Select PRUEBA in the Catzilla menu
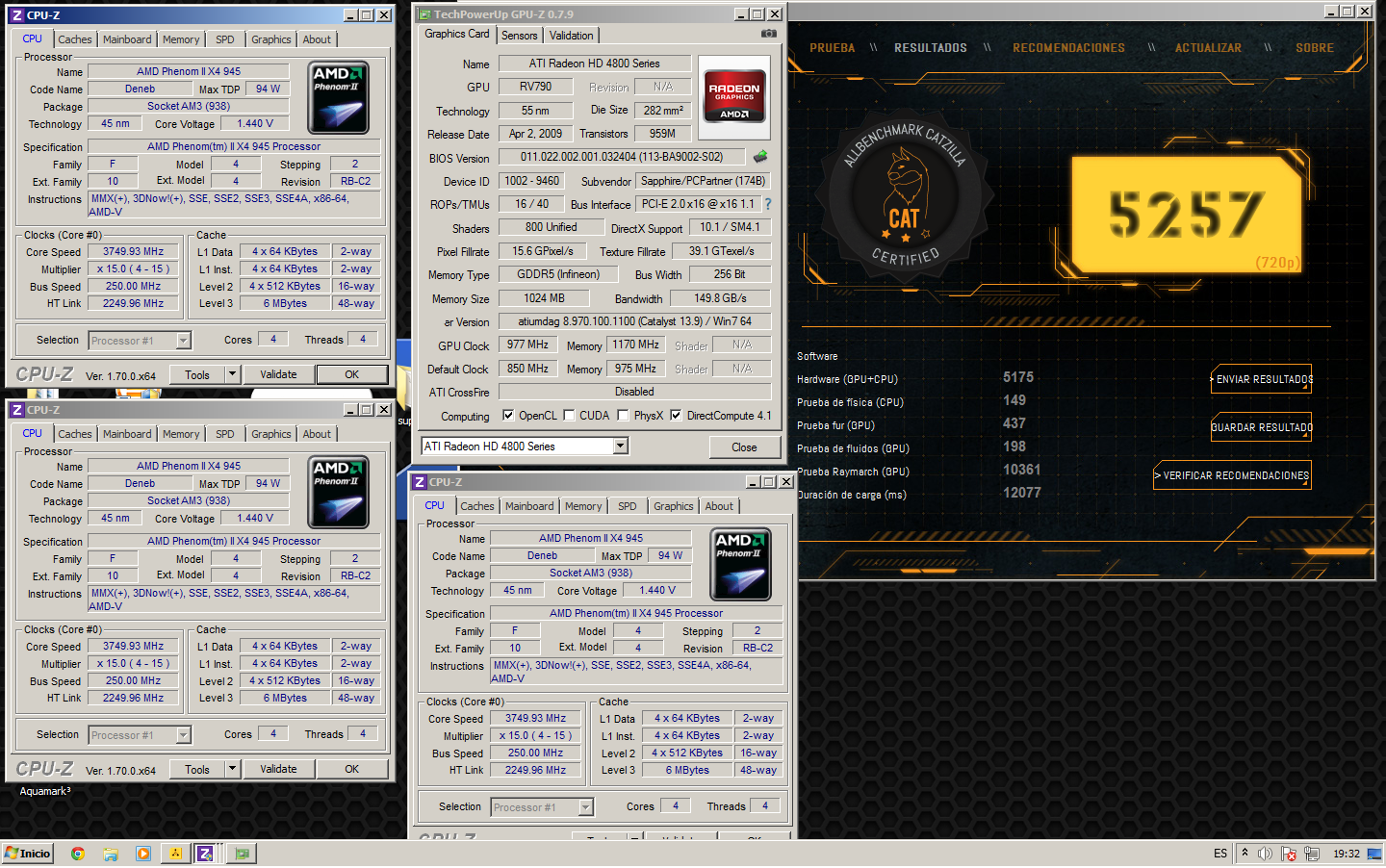 tap(833, 48)
